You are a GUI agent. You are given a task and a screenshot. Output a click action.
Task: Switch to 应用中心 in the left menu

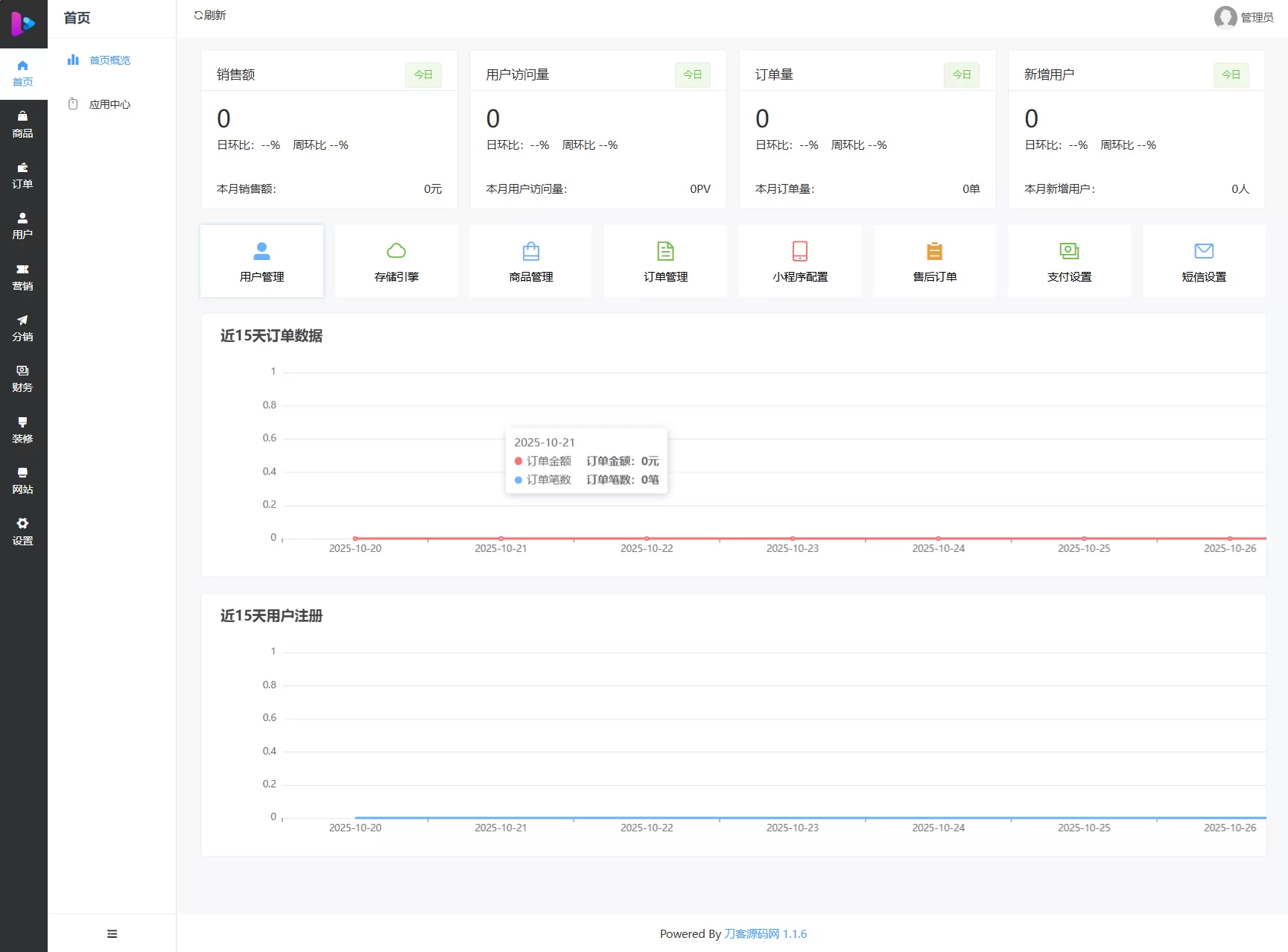pyautogui.click(x=109, y=104)
